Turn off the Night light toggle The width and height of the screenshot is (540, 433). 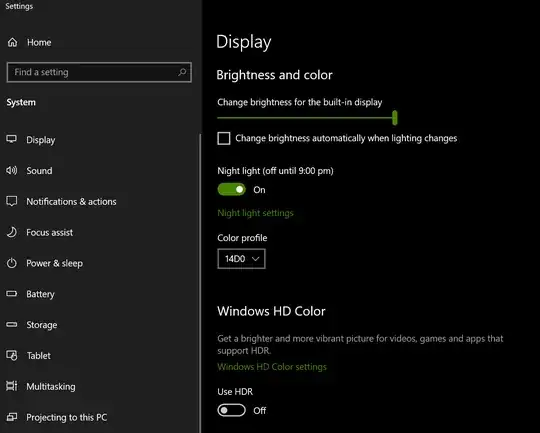(x=231, y=189)
